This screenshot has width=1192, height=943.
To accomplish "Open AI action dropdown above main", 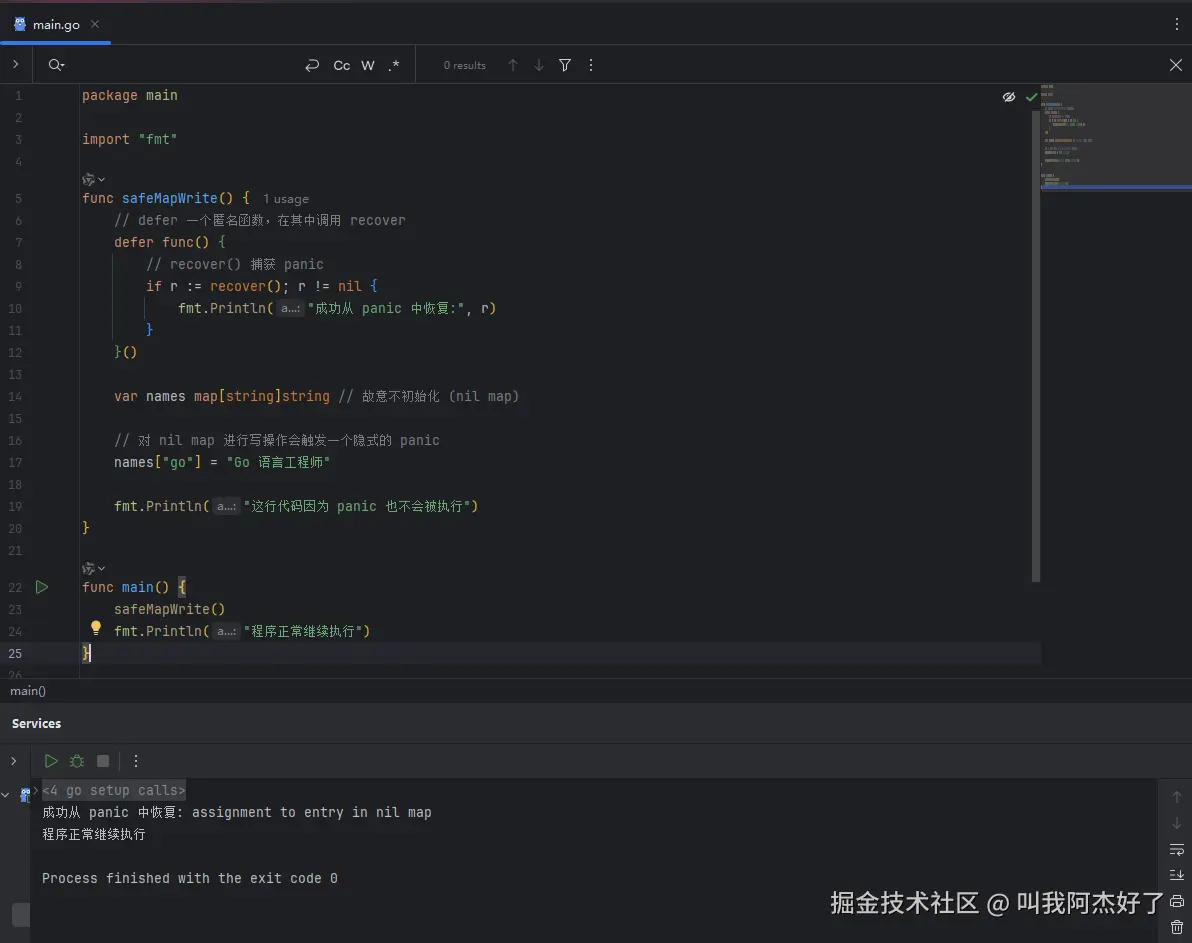I will coord(94,568).
